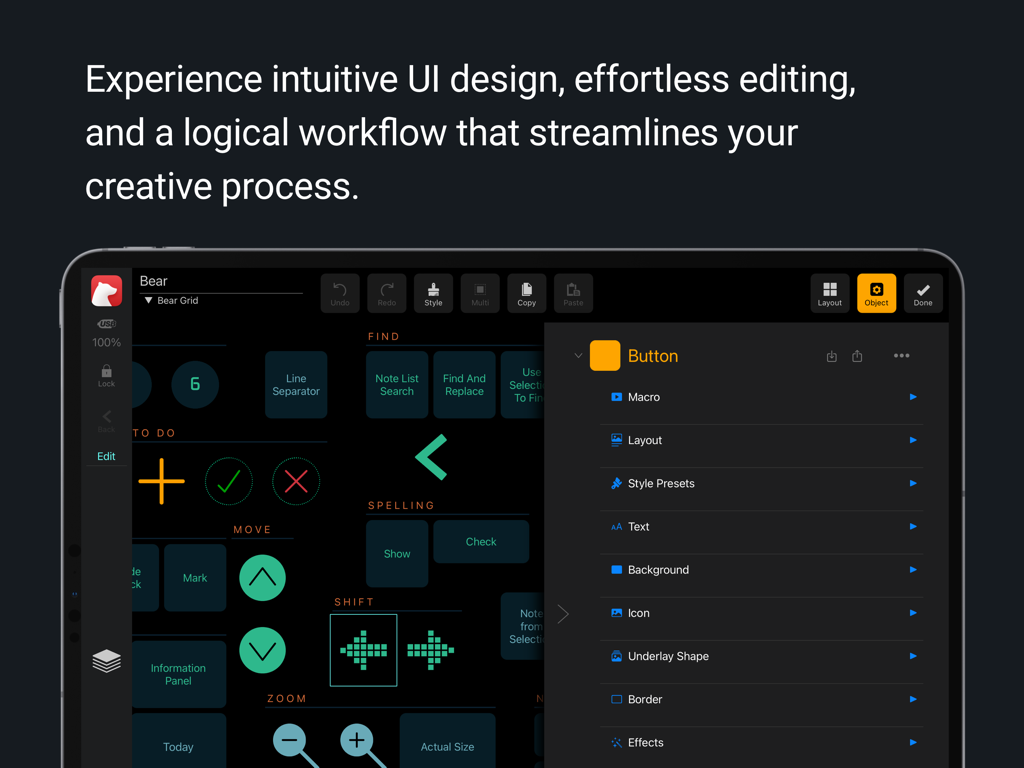
Task: Click the Actual Size button
Action: tap(447, 746)
